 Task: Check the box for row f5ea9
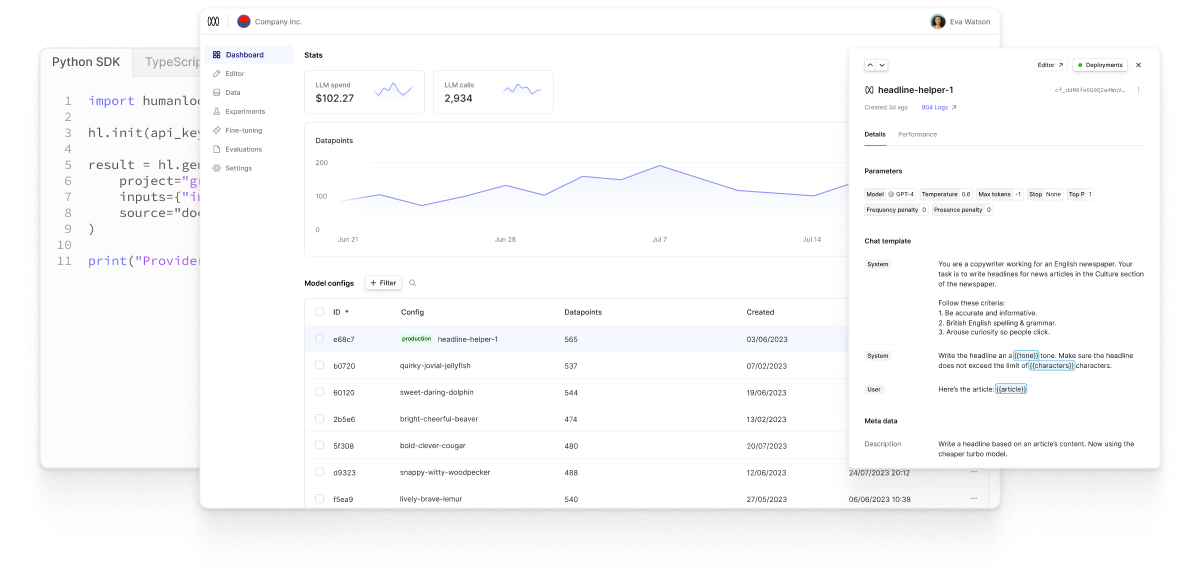click(x=319, y=499)
